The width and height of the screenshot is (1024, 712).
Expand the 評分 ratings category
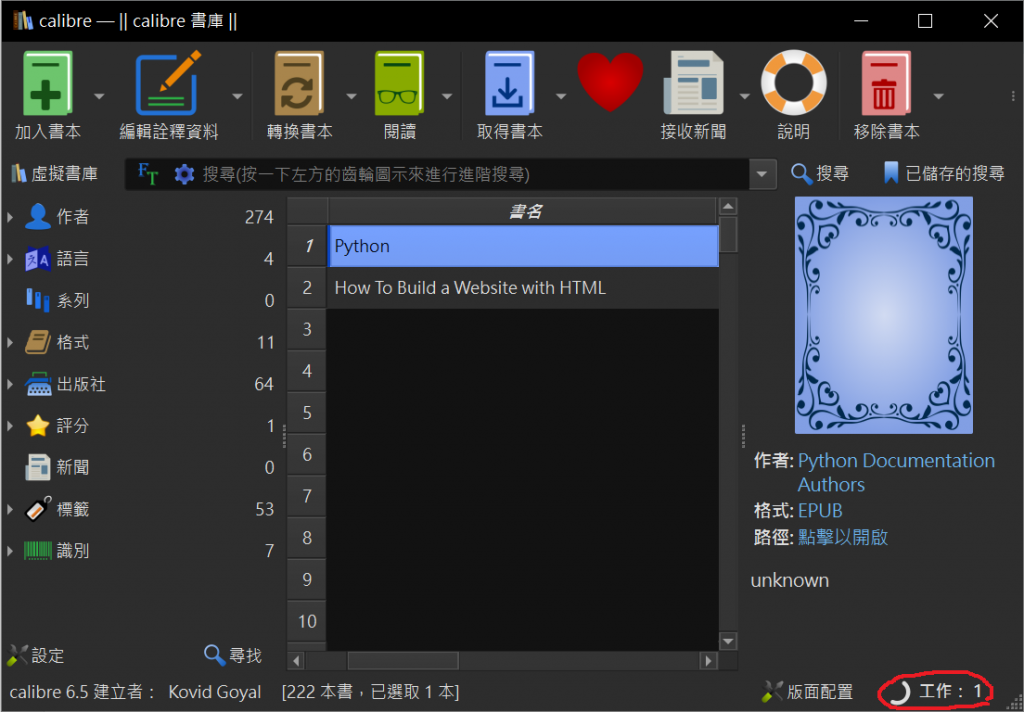click(x=10, y=426)
